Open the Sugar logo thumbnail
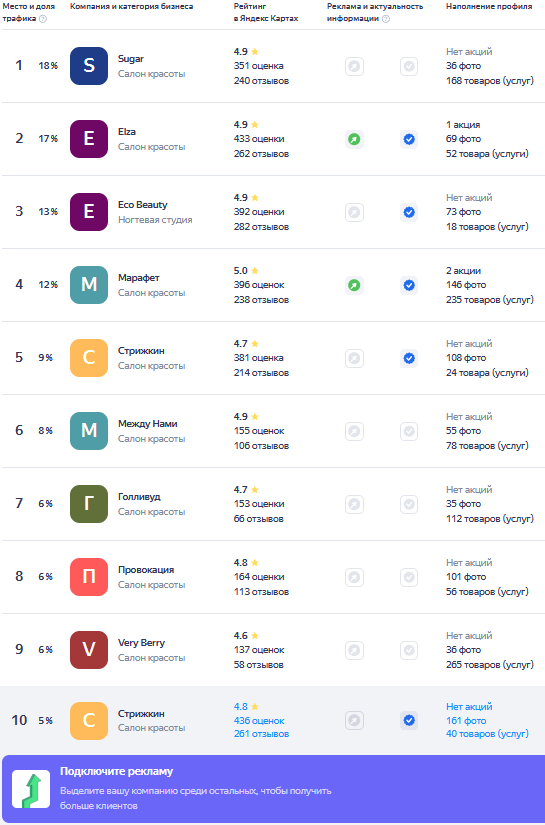The image size is (545, 825). pyautogui.click(x=89, y=66)
